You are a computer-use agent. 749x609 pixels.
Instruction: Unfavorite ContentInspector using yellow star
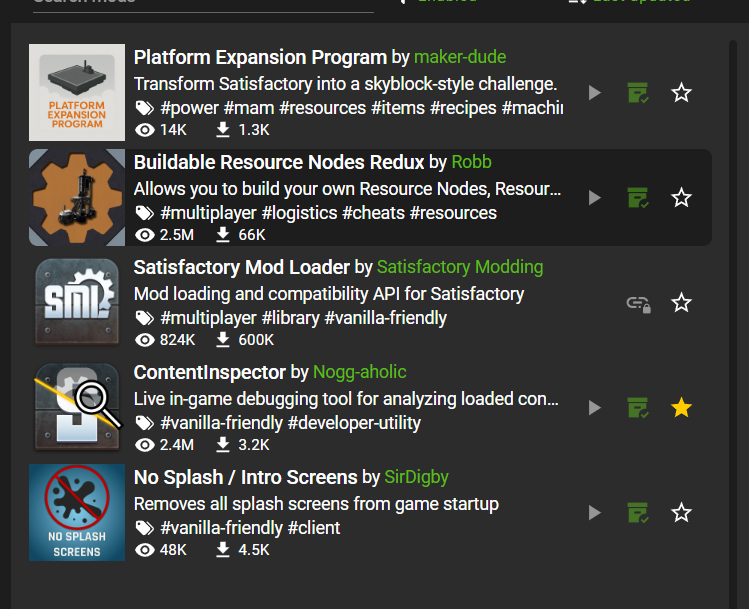tap(681, 408)
